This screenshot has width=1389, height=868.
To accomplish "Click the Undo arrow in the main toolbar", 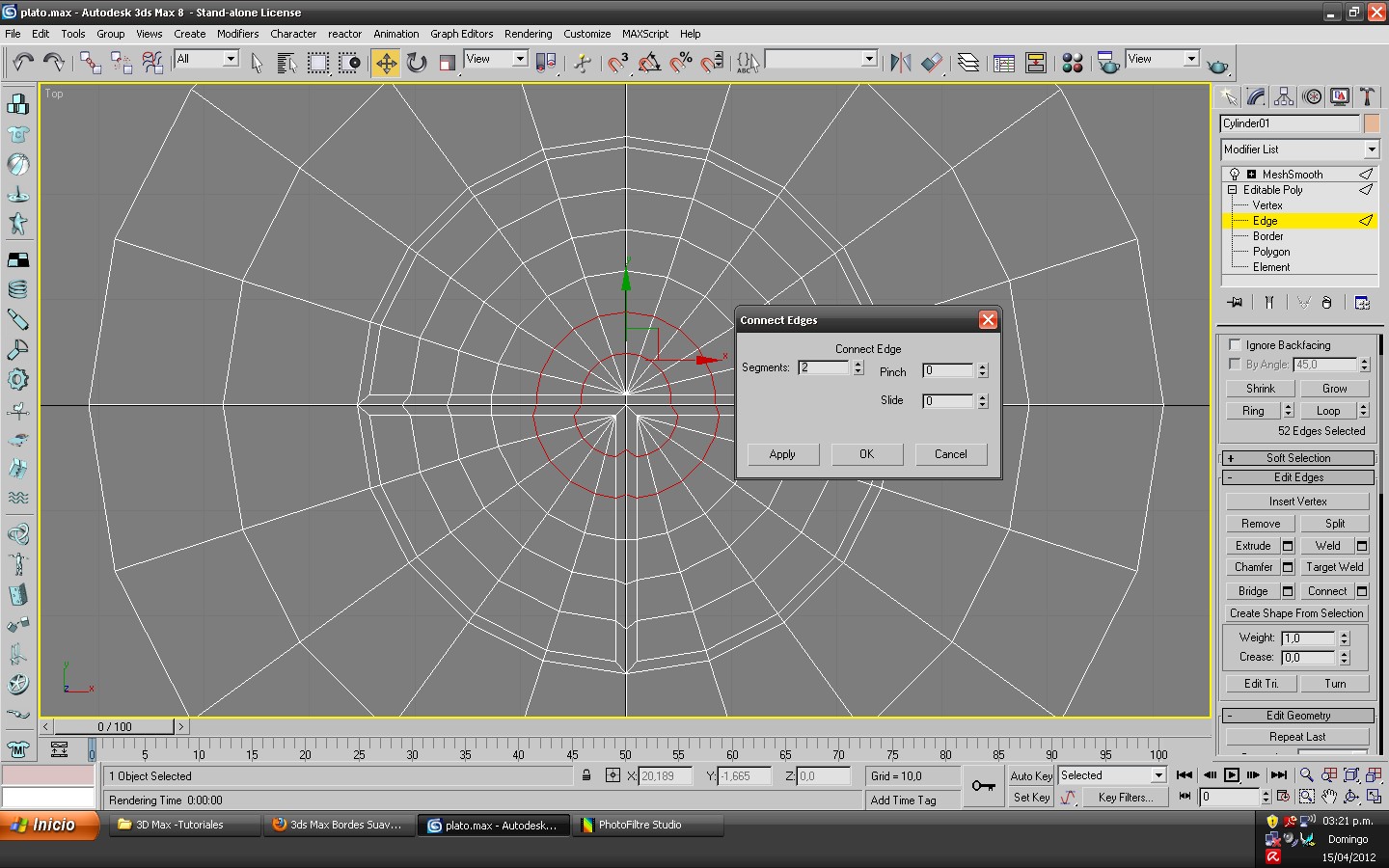I will click(22, 63).
